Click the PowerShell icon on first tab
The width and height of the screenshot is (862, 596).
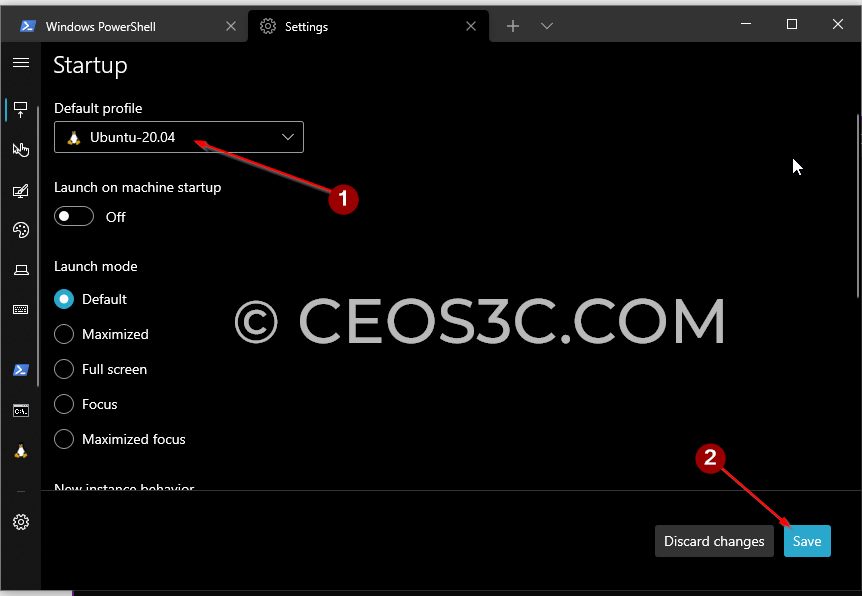tap(27, 26)
